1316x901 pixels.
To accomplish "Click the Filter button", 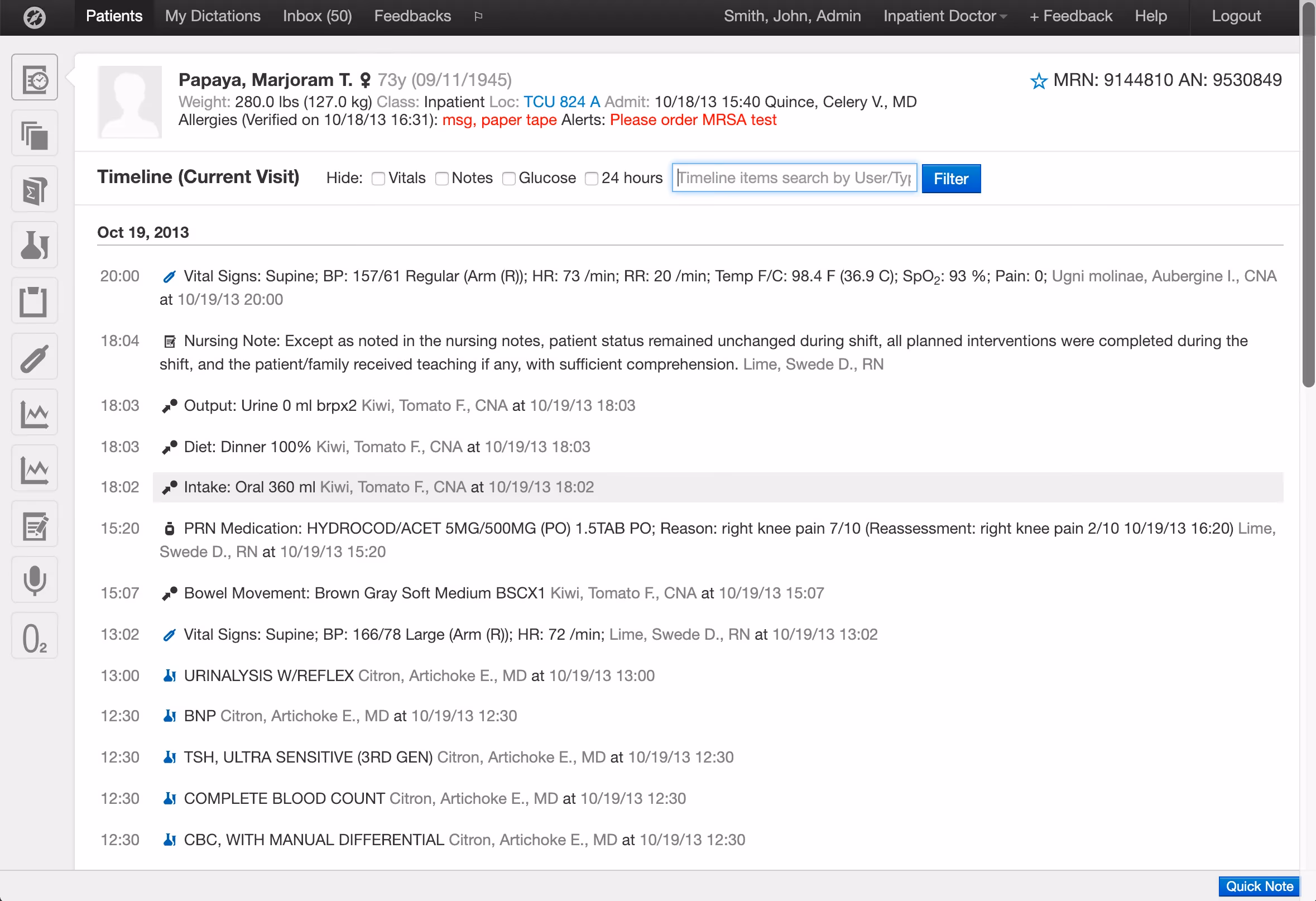I will [951, 179].
